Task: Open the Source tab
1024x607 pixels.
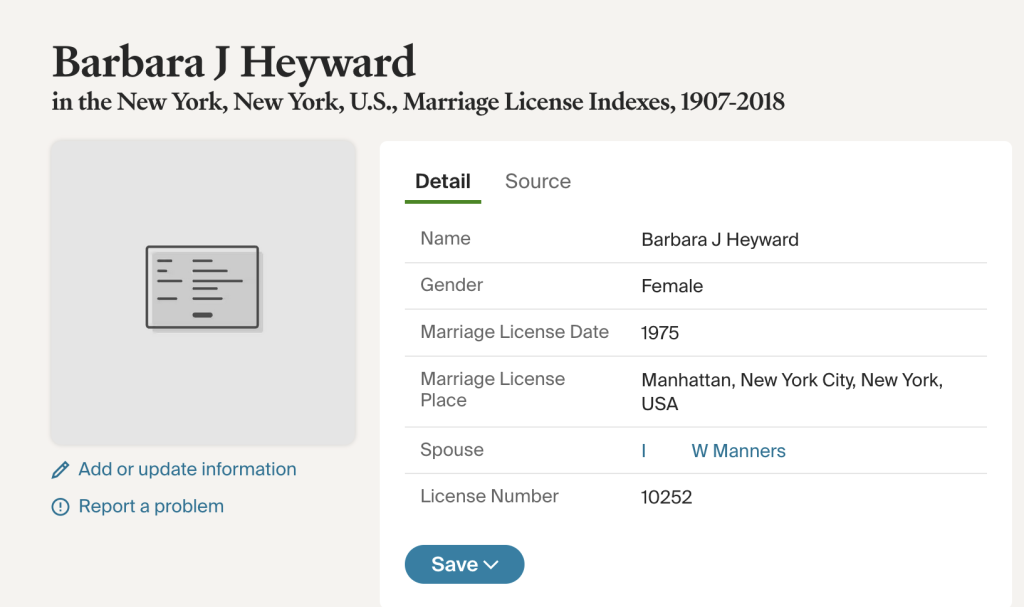Action: (537, 182)
